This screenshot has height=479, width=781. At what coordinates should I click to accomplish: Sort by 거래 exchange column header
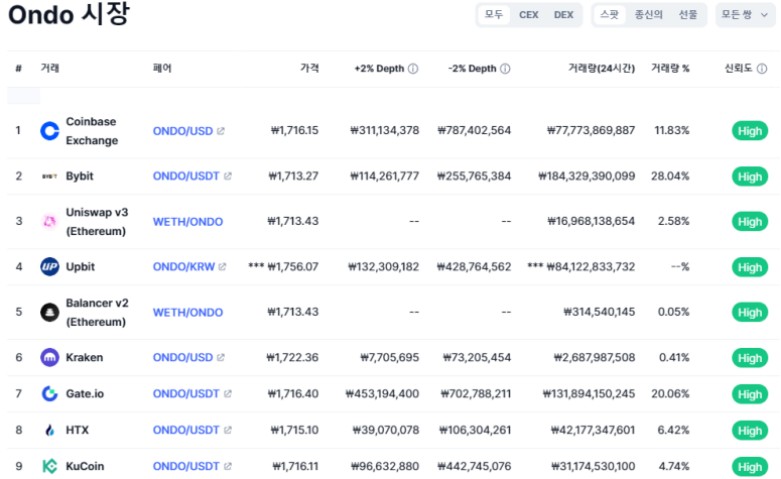click(x=50, y=68)
